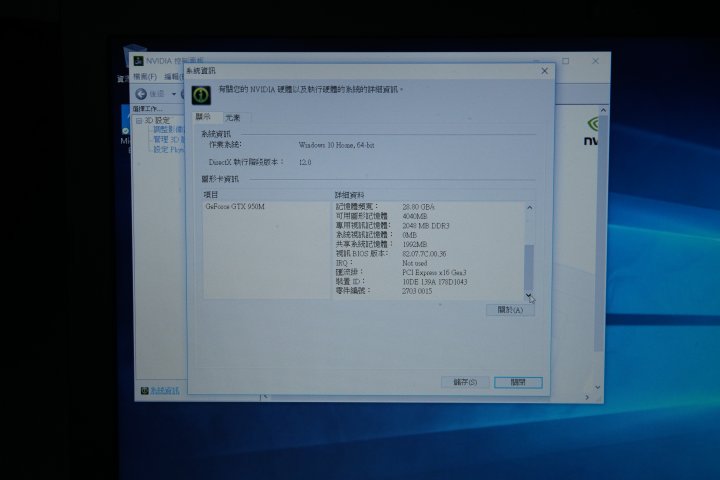720x480 pixels.
Task: Click the 匯流排 value PCI Express x16 Gen3
Action: pyautogui.click(x=434, y=273)
